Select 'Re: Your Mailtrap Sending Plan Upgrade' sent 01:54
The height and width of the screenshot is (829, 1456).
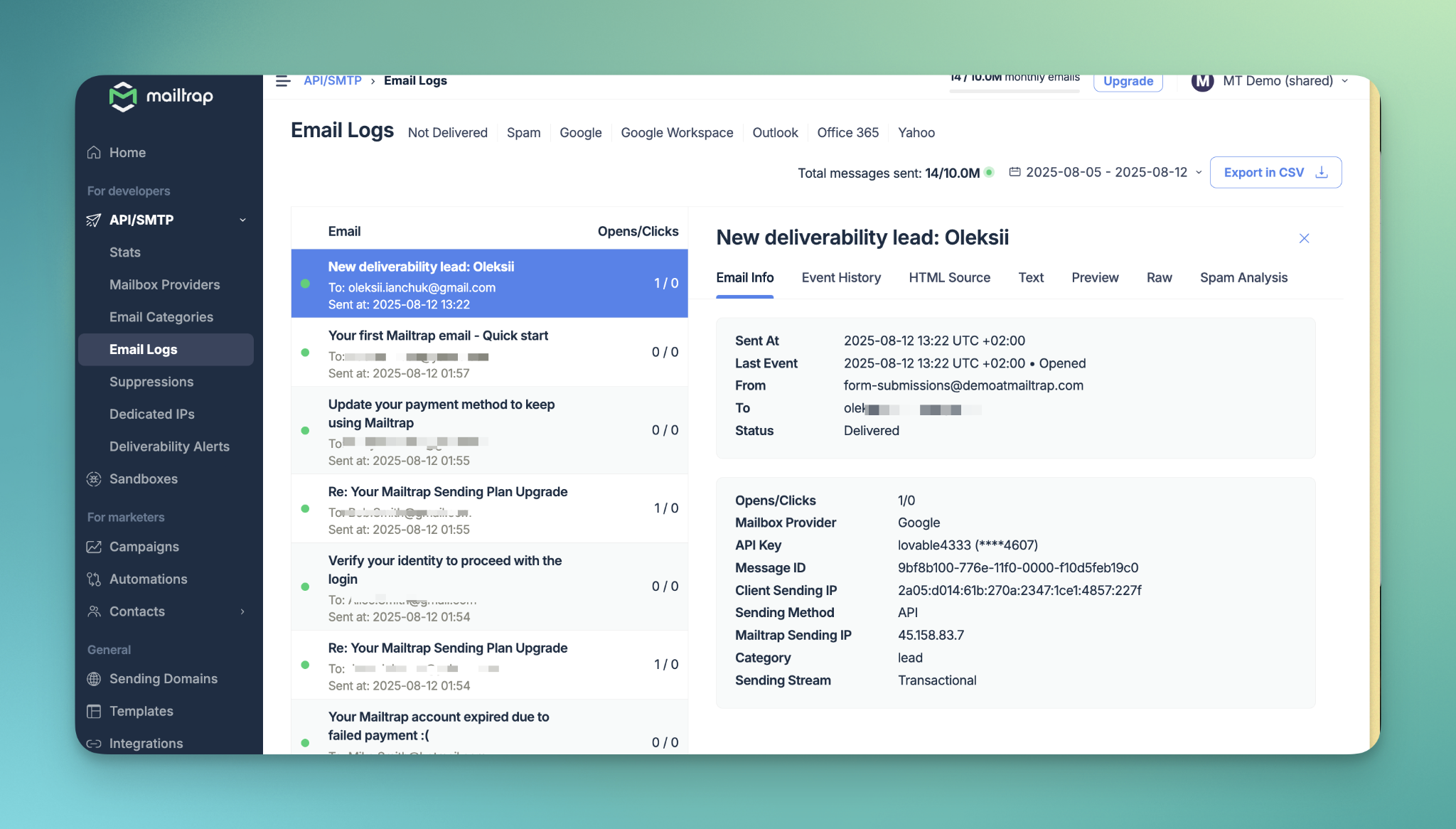(x=489, y=665)
